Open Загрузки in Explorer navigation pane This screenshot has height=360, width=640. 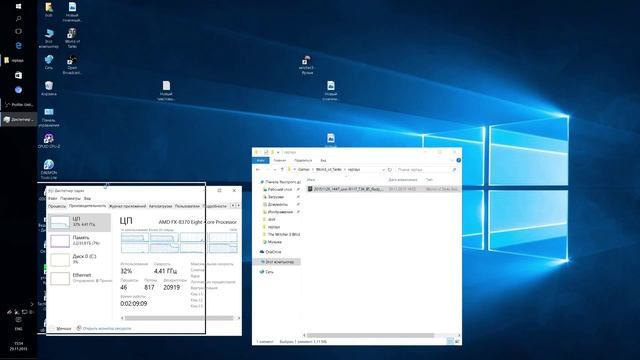276,197
